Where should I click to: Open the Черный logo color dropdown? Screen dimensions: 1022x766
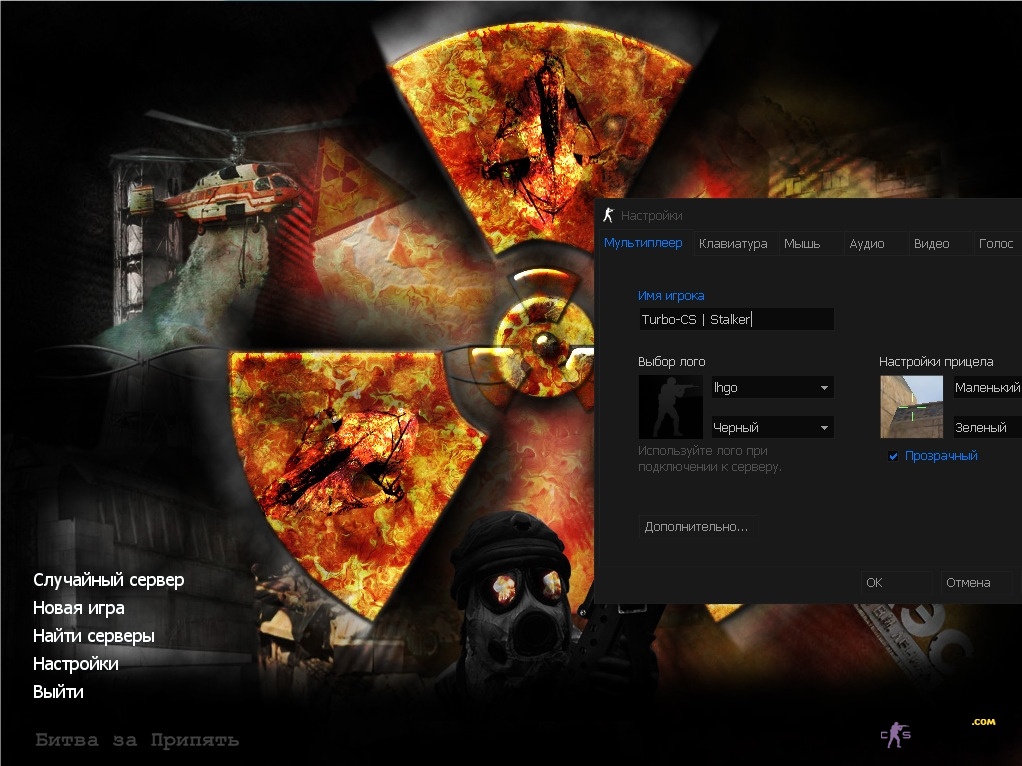[x=772, y=428]
